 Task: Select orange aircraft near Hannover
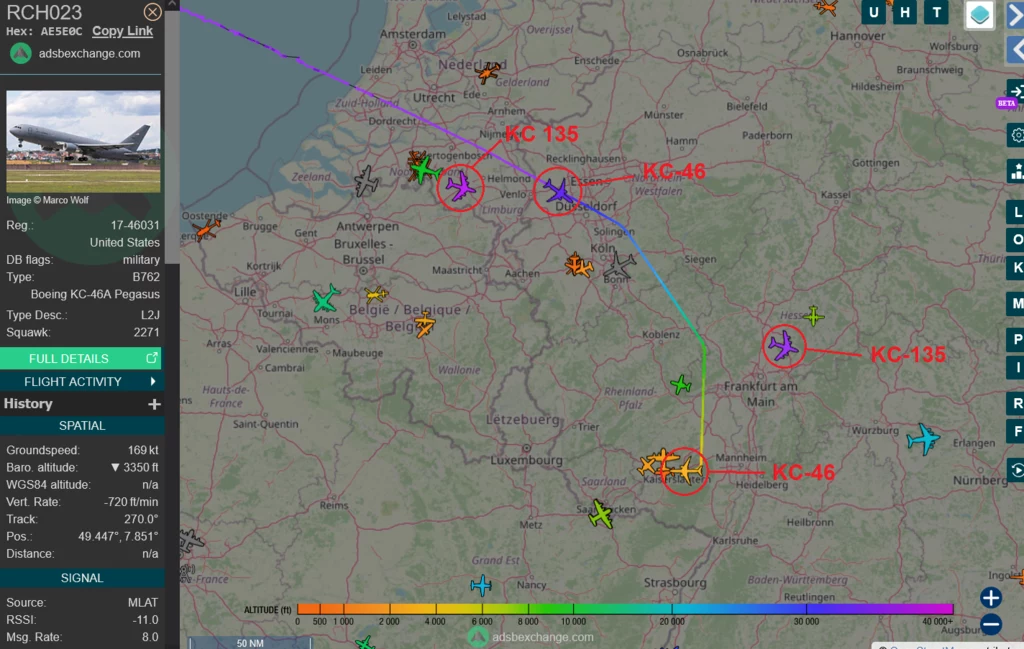click(825, 8)
